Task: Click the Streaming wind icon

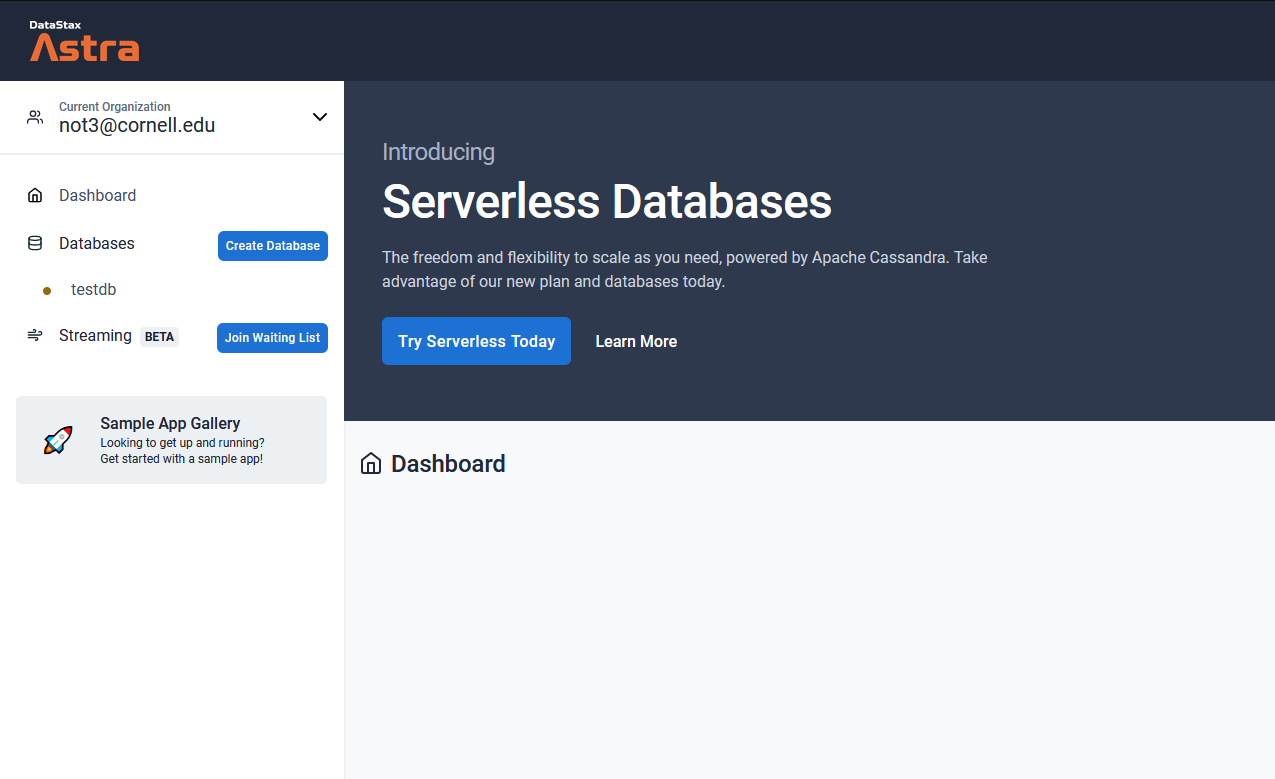Action: point(35,335)
